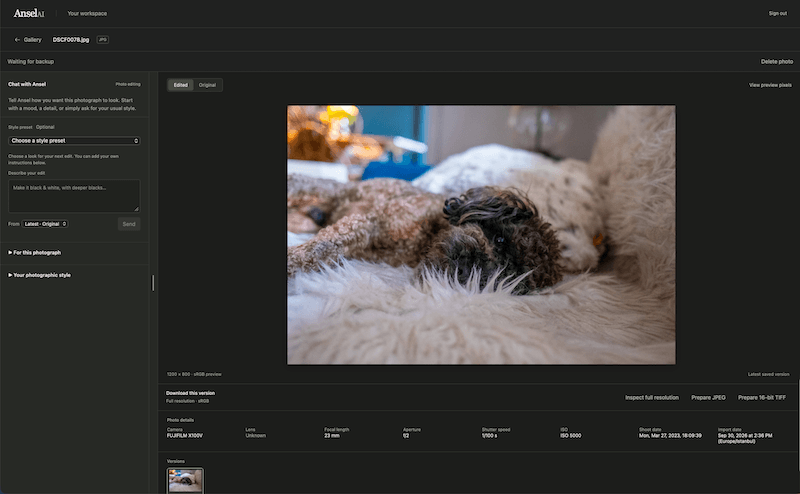
Task: Click Prepare JPEG
Action: pyautogui.click(x=708, y=398)
